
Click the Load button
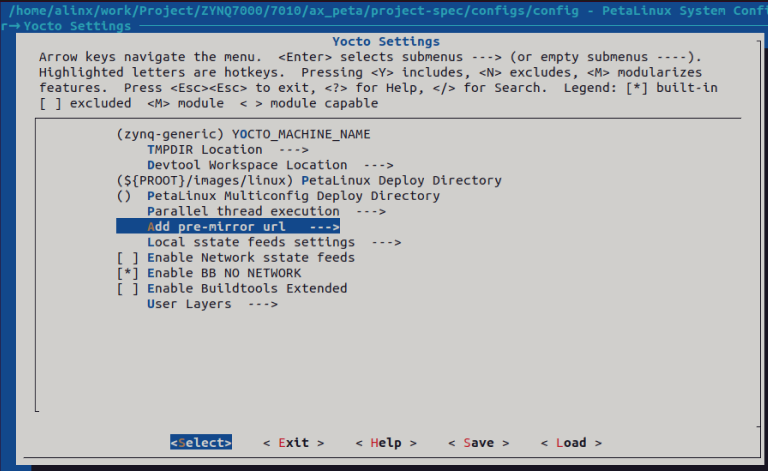(571, 443)
